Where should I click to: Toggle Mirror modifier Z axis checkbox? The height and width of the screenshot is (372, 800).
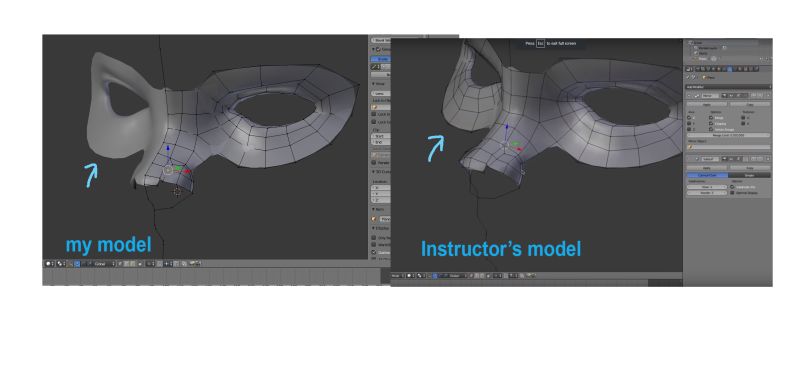coord(689,130)
